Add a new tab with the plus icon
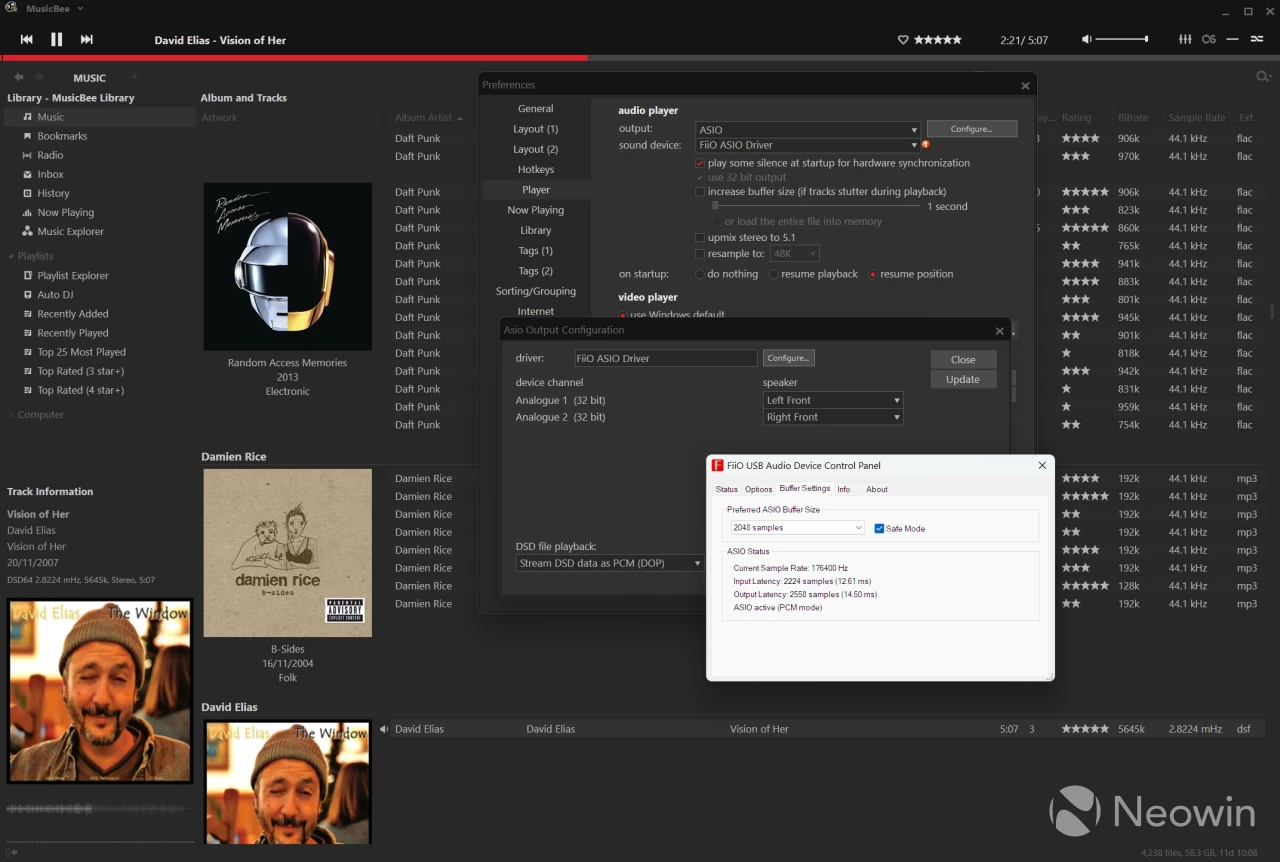1280x862 pixels. pyautogui.click(x=135, y=77)
